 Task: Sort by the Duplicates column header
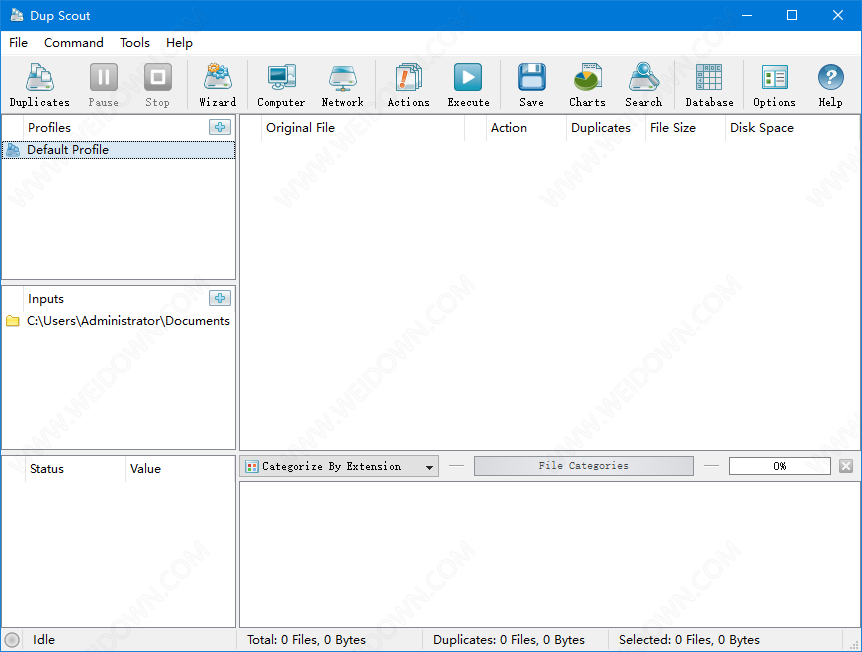pos(606,128)
